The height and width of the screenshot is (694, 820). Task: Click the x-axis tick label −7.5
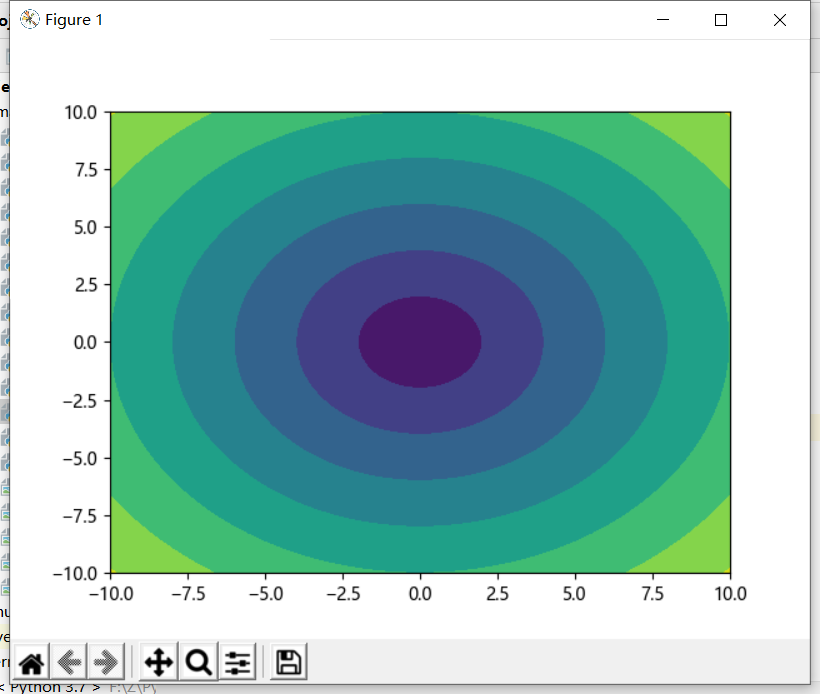188,594
